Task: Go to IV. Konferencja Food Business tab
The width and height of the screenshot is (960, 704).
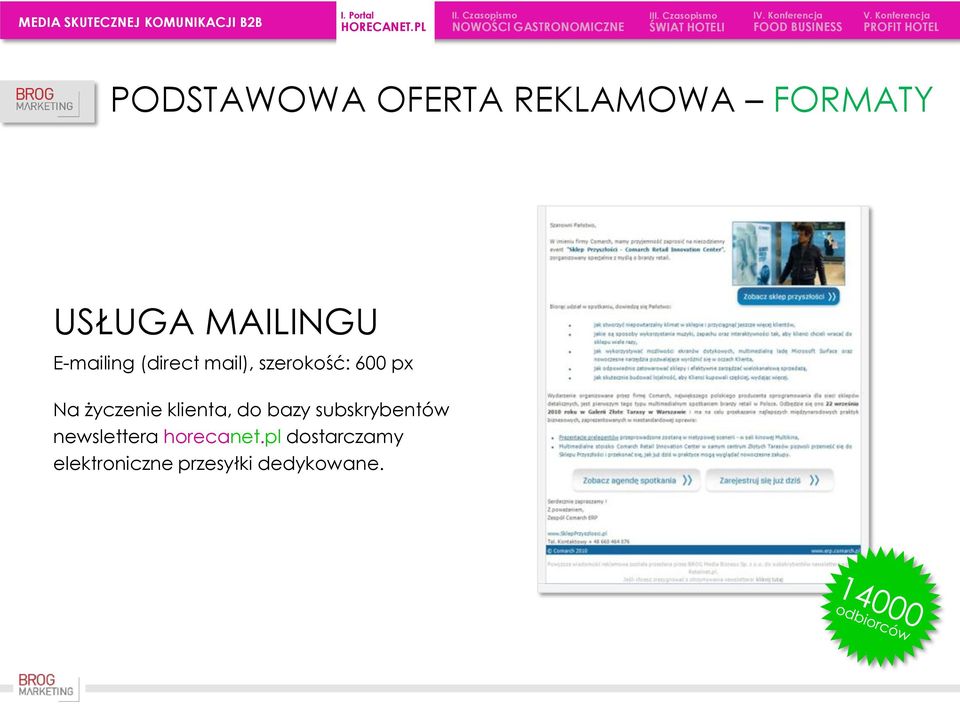Action: [797, 21]
